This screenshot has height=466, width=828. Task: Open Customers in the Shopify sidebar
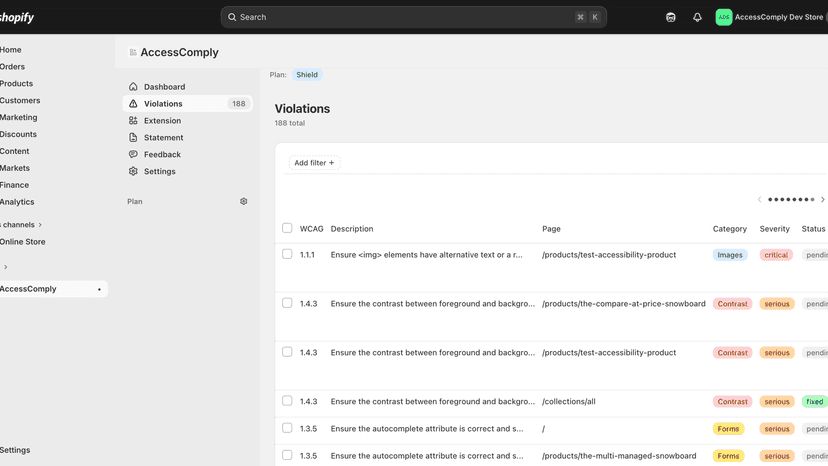tap(20, 100)
